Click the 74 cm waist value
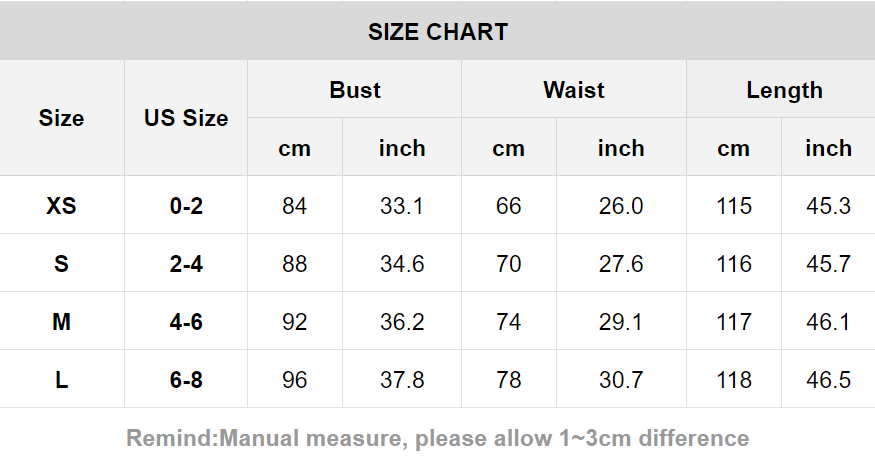875x463 pixels. [509, 322]
